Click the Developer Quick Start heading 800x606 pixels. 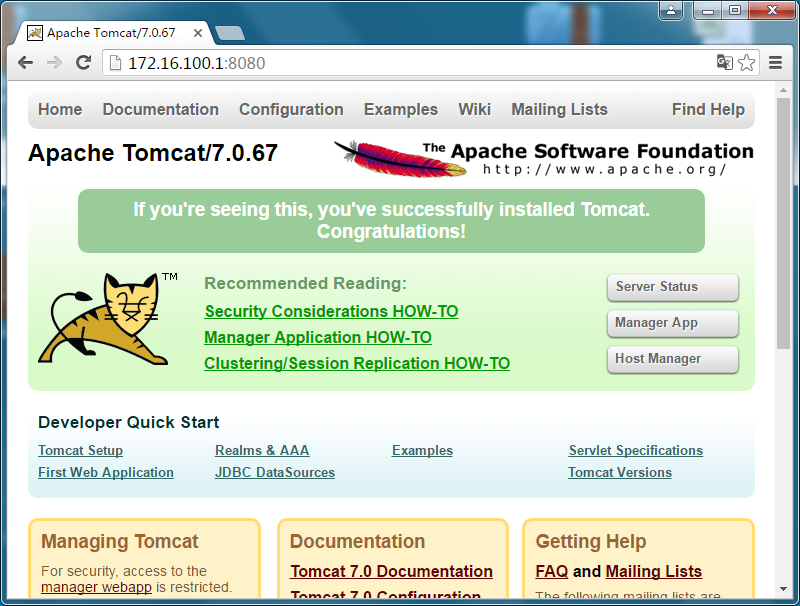pyautogui.click(x=129, y=422)
